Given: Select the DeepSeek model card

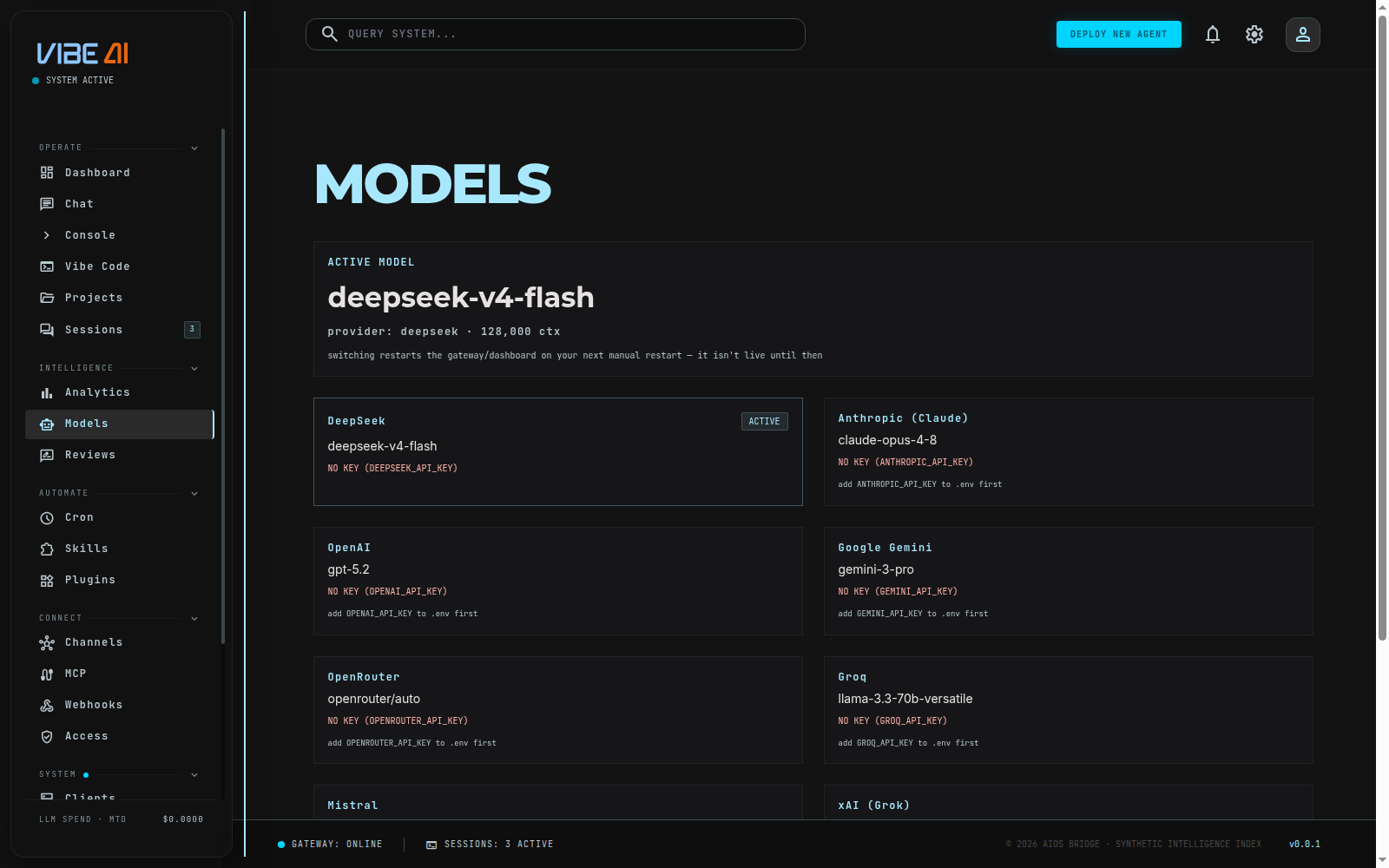Looking at the screenshot, I should pos(558,451).
